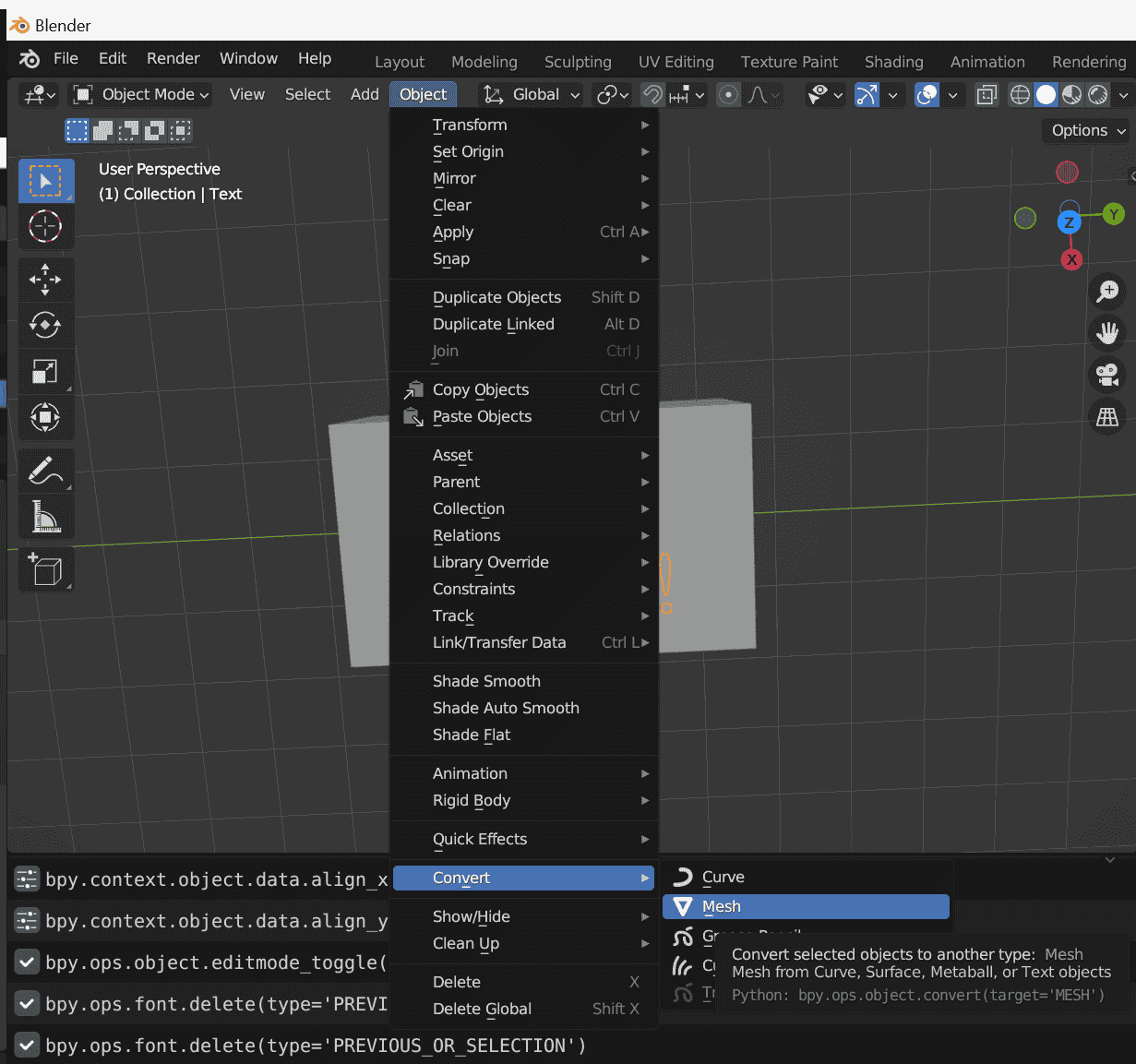Open the Render menu

point(173,58)
